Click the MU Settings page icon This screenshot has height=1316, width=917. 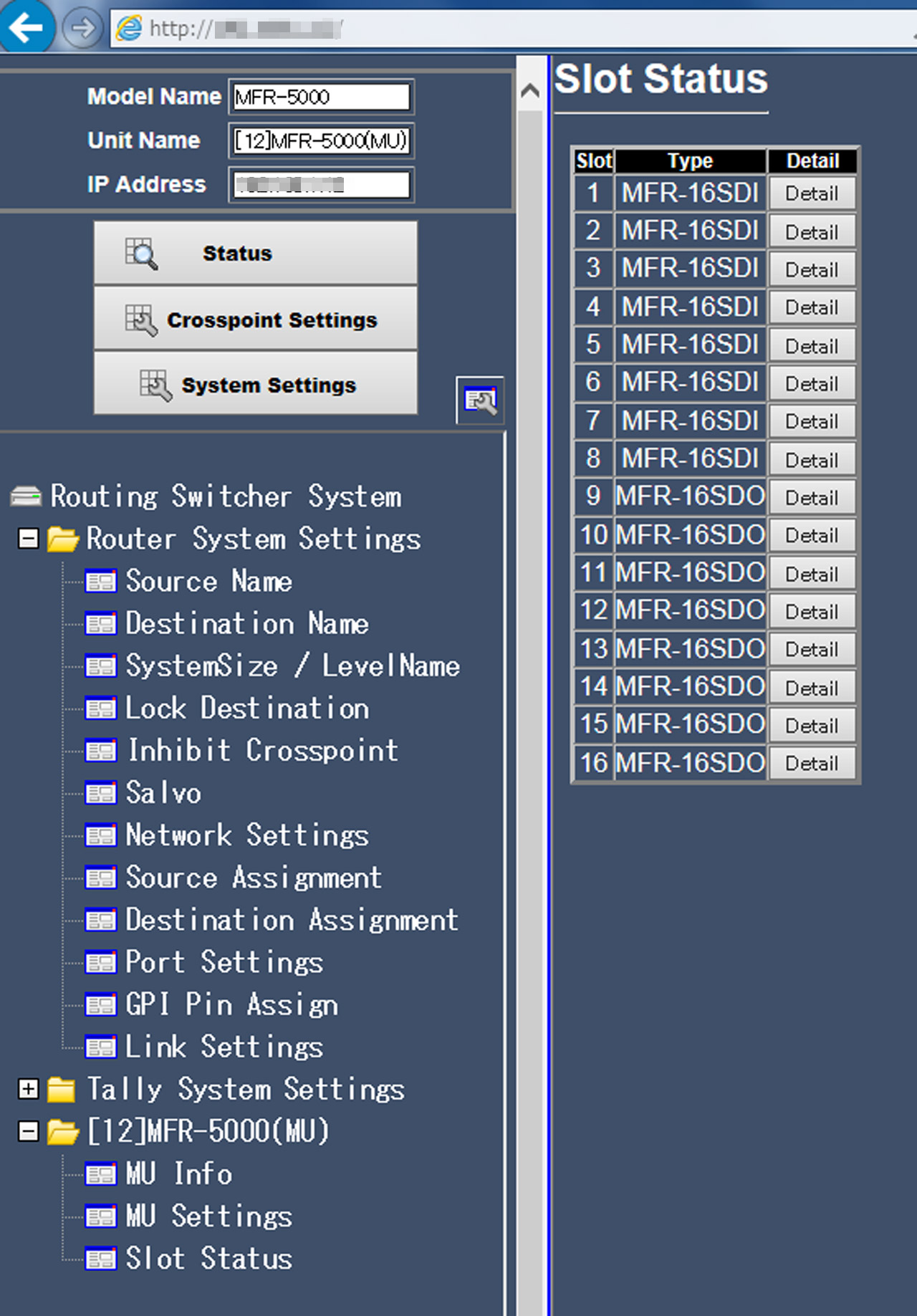(x=100, y=1216)
